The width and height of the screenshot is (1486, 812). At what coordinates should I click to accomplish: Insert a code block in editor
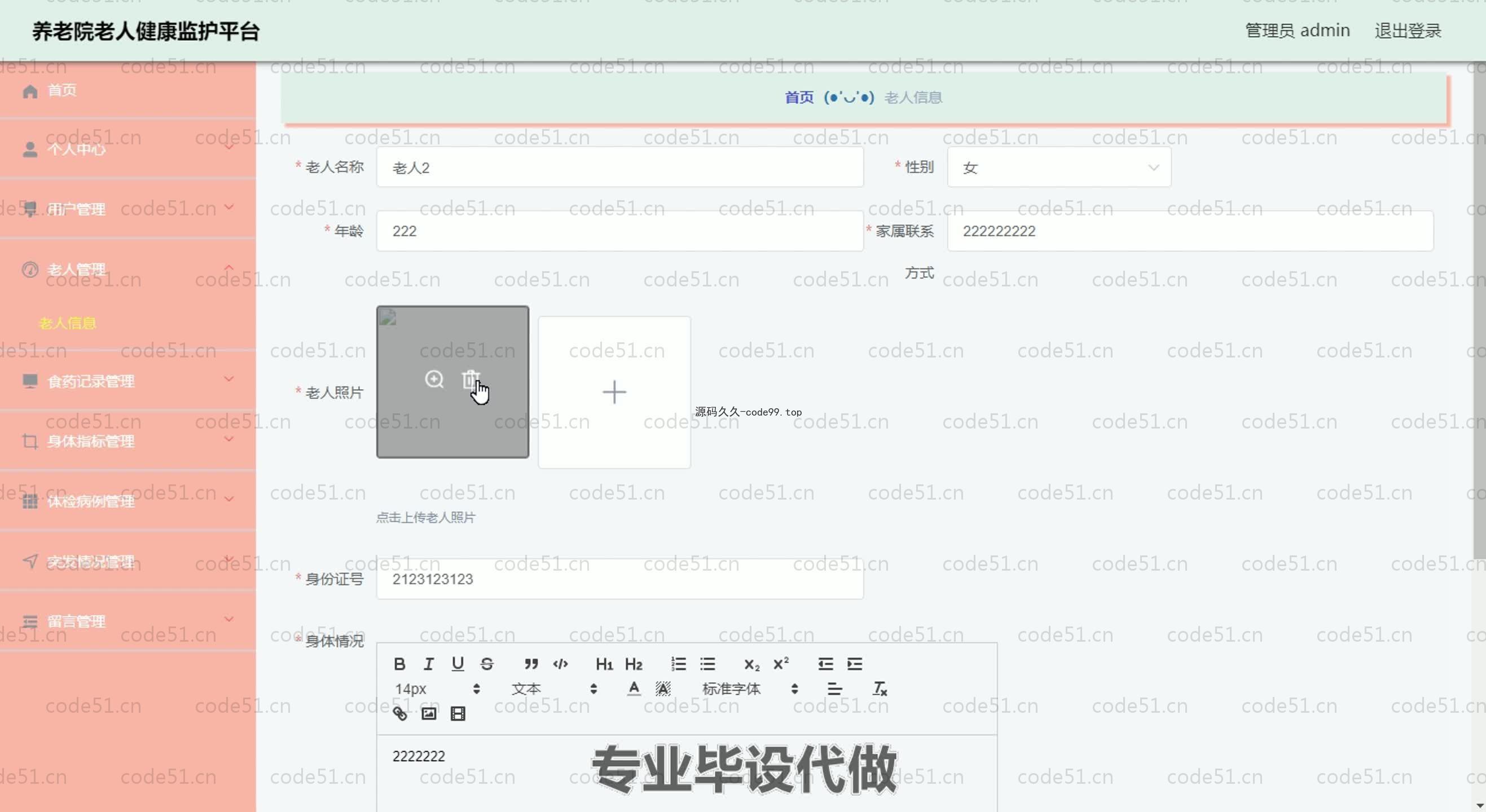pyautogui.click(x=560, y=664)
